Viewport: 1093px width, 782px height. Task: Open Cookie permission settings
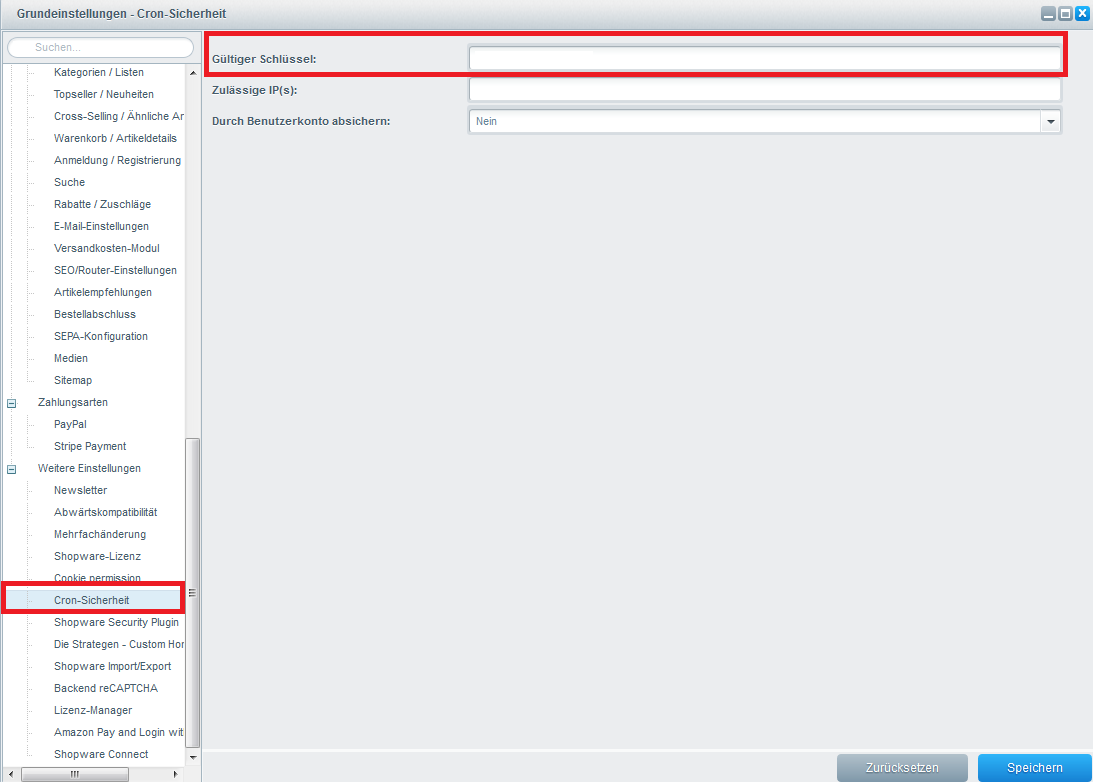point(97,577)
